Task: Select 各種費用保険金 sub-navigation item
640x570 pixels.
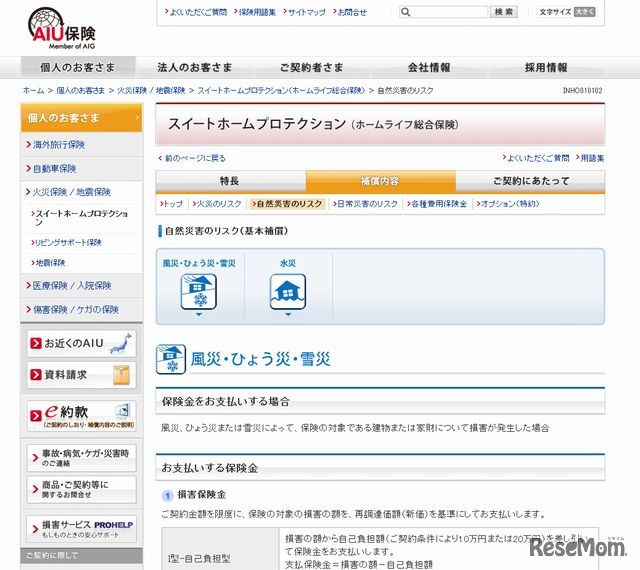Action: tap(437, 204)
